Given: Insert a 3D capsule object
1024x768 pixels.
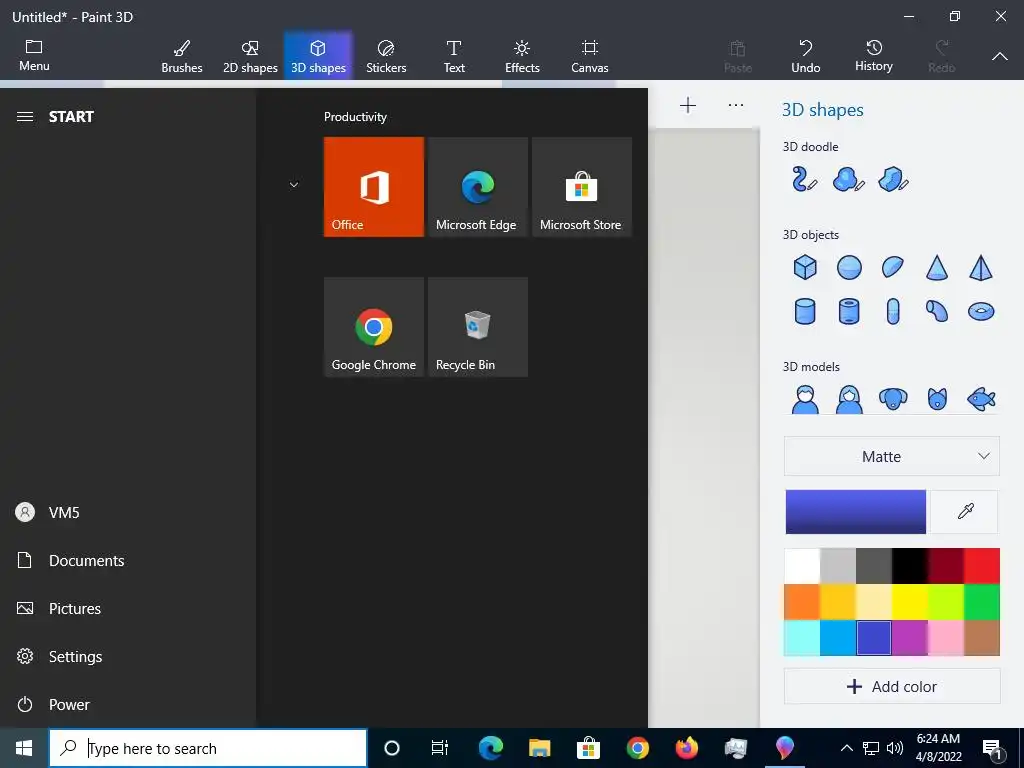Looking at the screenshot, I should pos(893,312).
